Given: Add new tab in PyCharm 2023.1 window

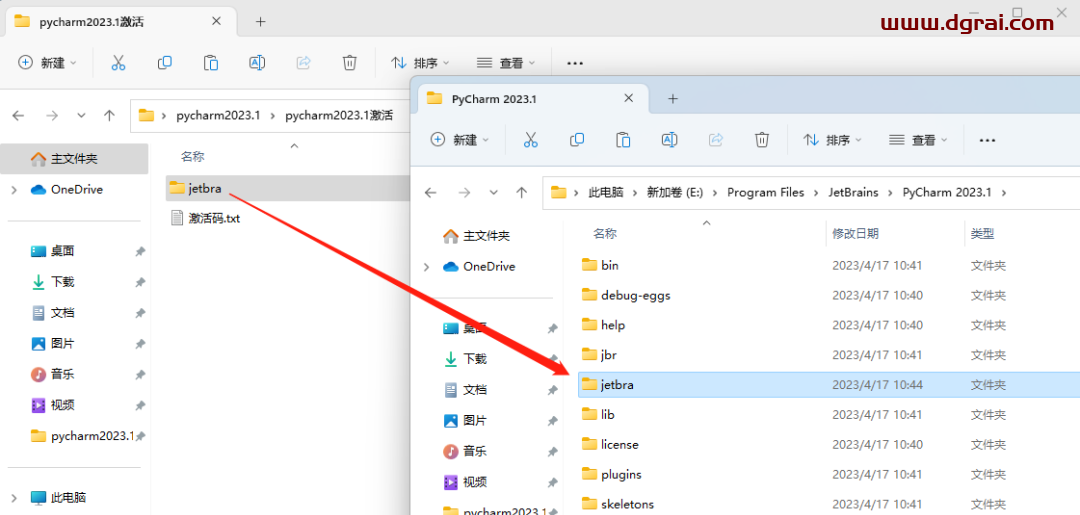Looking at the screenshot, I should [x=673, y=99].
